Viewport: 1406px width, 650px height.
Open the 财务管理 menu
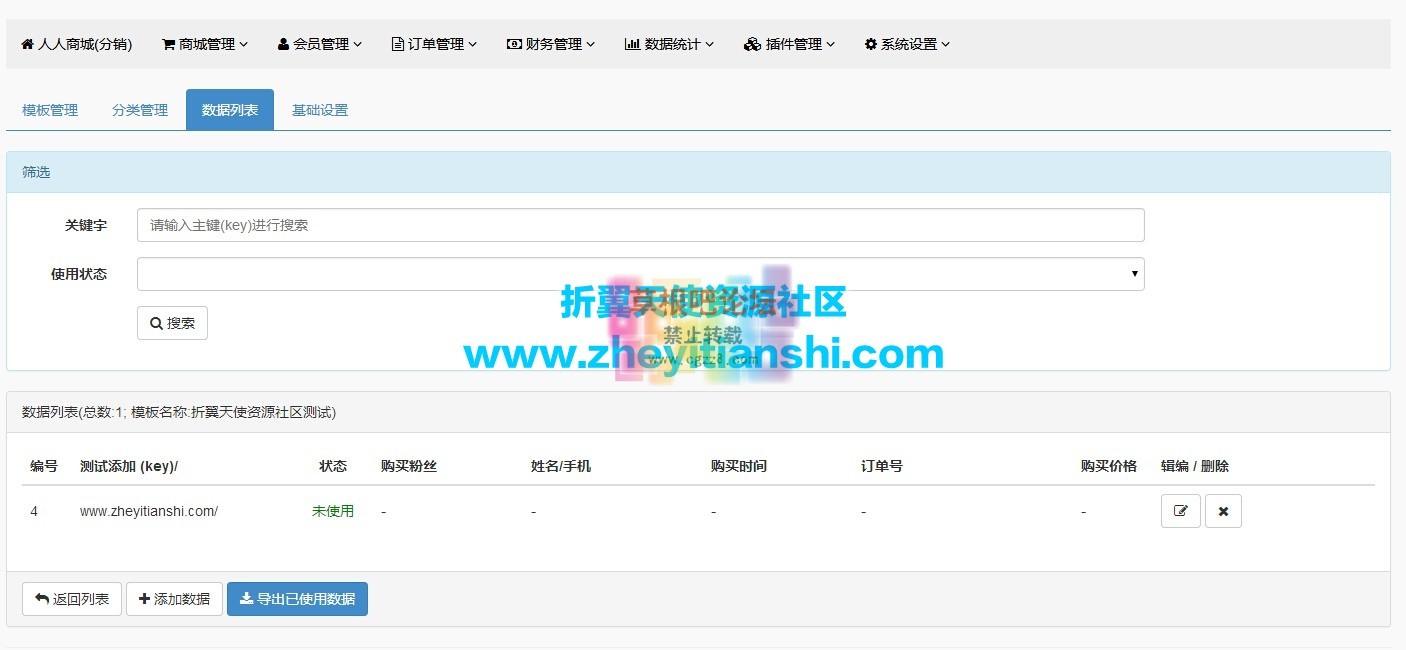point(551,44)
